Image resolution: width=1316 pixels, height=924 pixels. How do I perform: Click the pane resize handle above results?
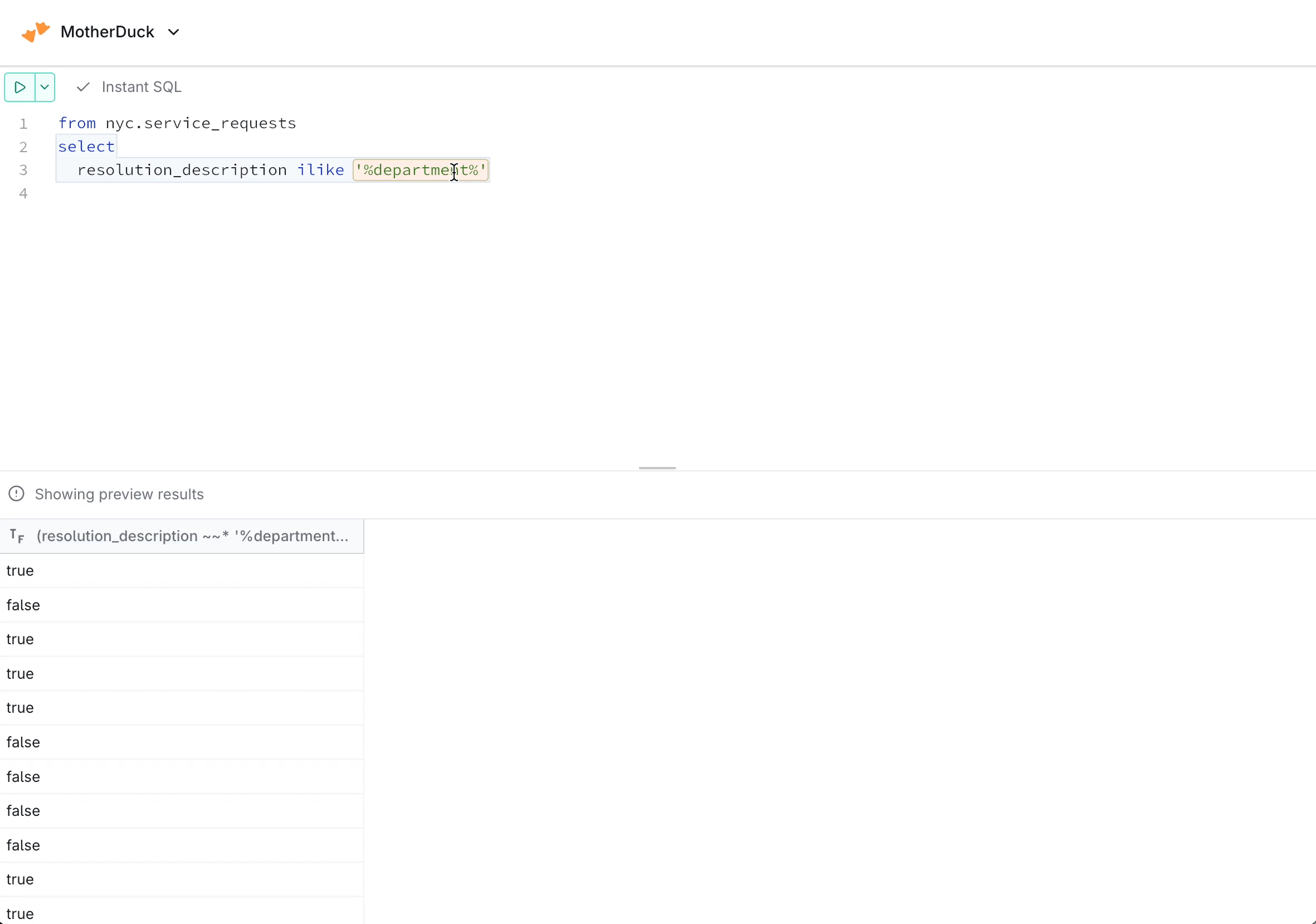tap(657, 468)
